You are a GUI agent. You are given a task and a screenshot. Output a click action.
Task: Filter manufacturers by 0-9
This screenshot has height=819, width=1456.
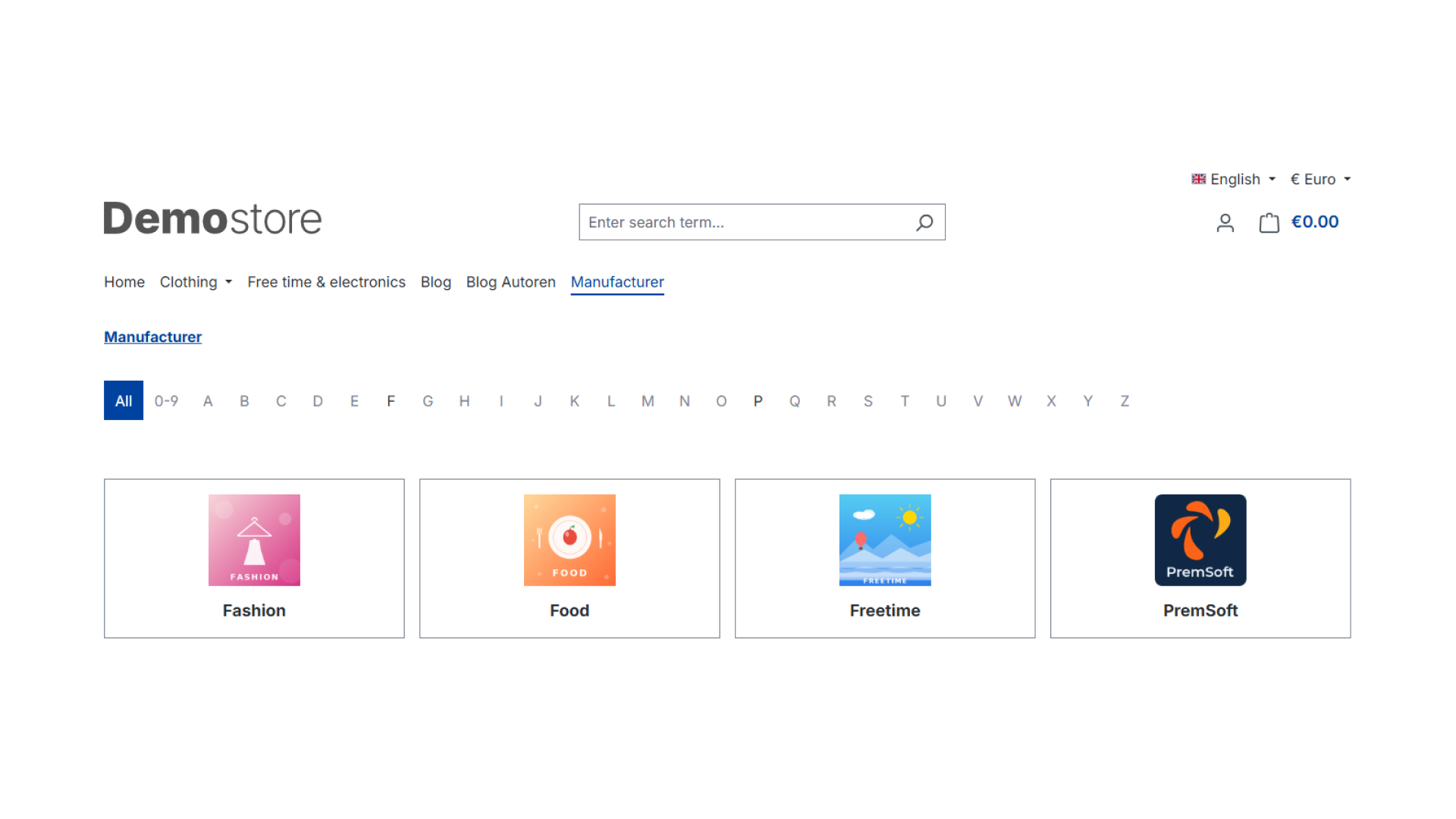166,400
